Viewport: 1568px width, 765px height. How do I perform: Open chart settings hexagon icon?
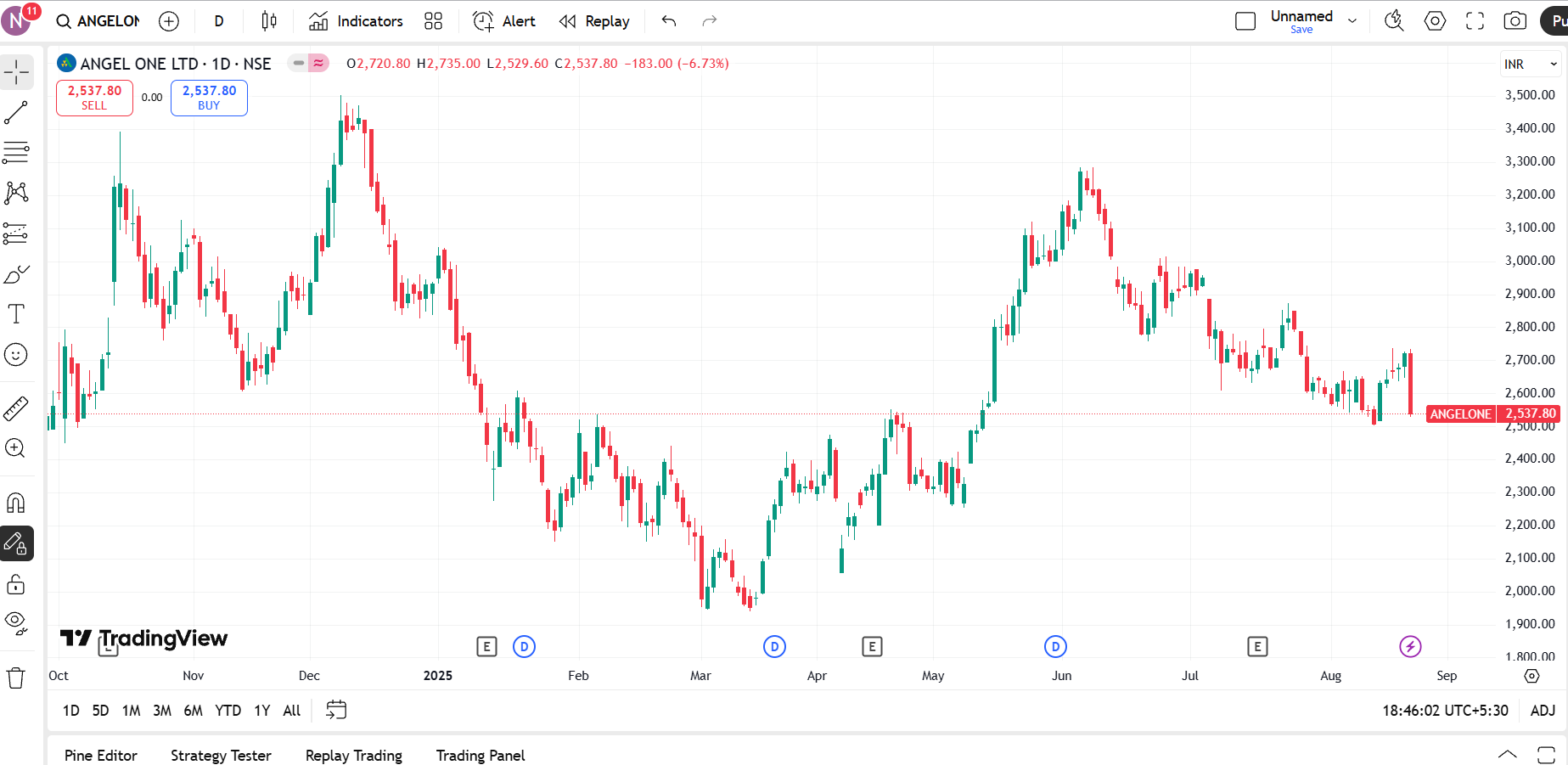point(1435,21)
